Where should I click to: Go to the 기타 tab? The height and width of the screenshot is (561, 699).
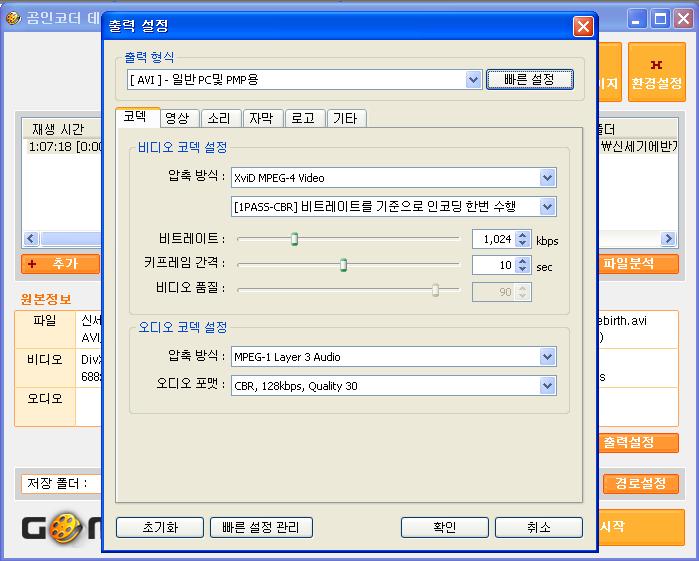(346, 118)
